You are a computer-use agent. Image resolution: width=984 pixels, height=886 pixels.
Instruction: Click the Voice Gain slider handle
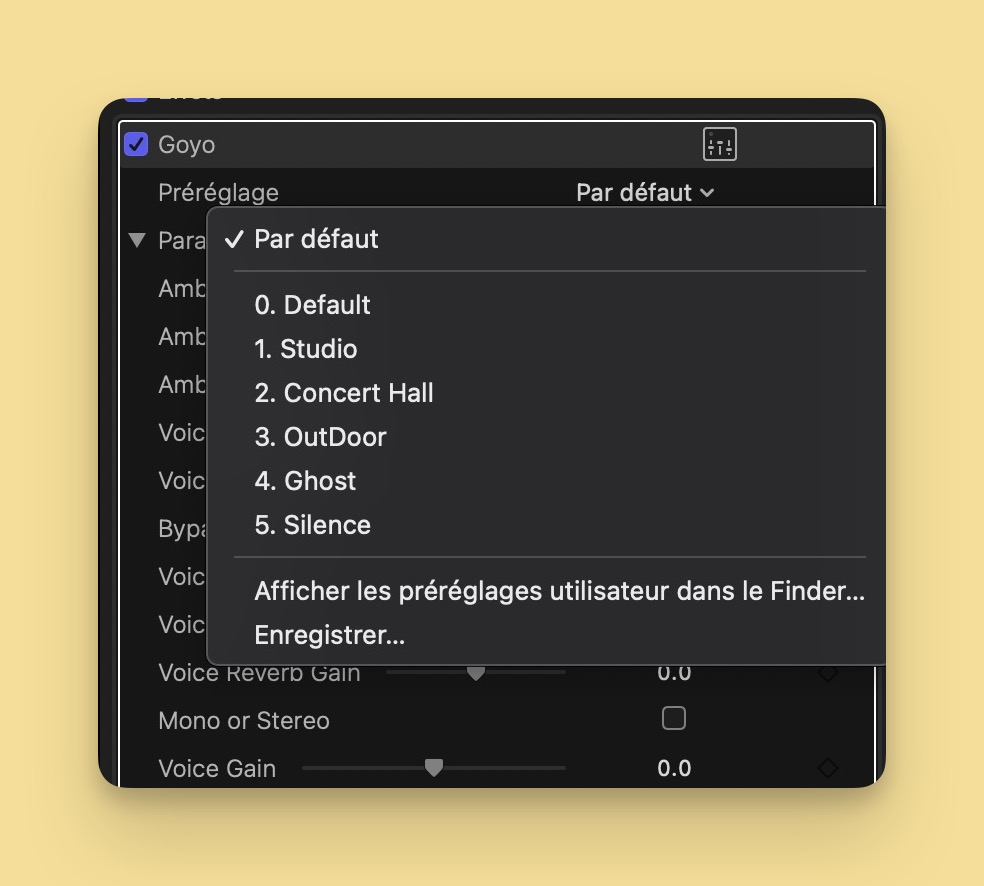click(433, 768)
